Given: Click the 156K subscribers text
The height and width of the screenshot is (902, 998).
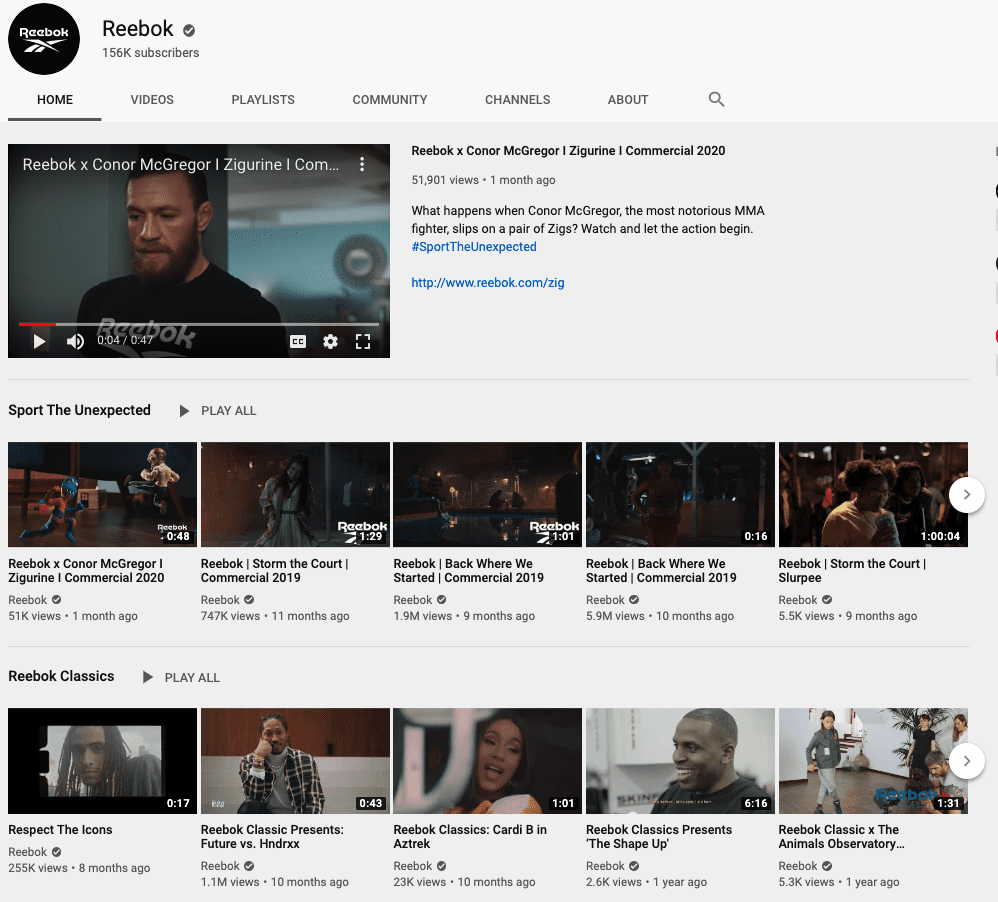Looking at the screenshot, I should [151, 53].
